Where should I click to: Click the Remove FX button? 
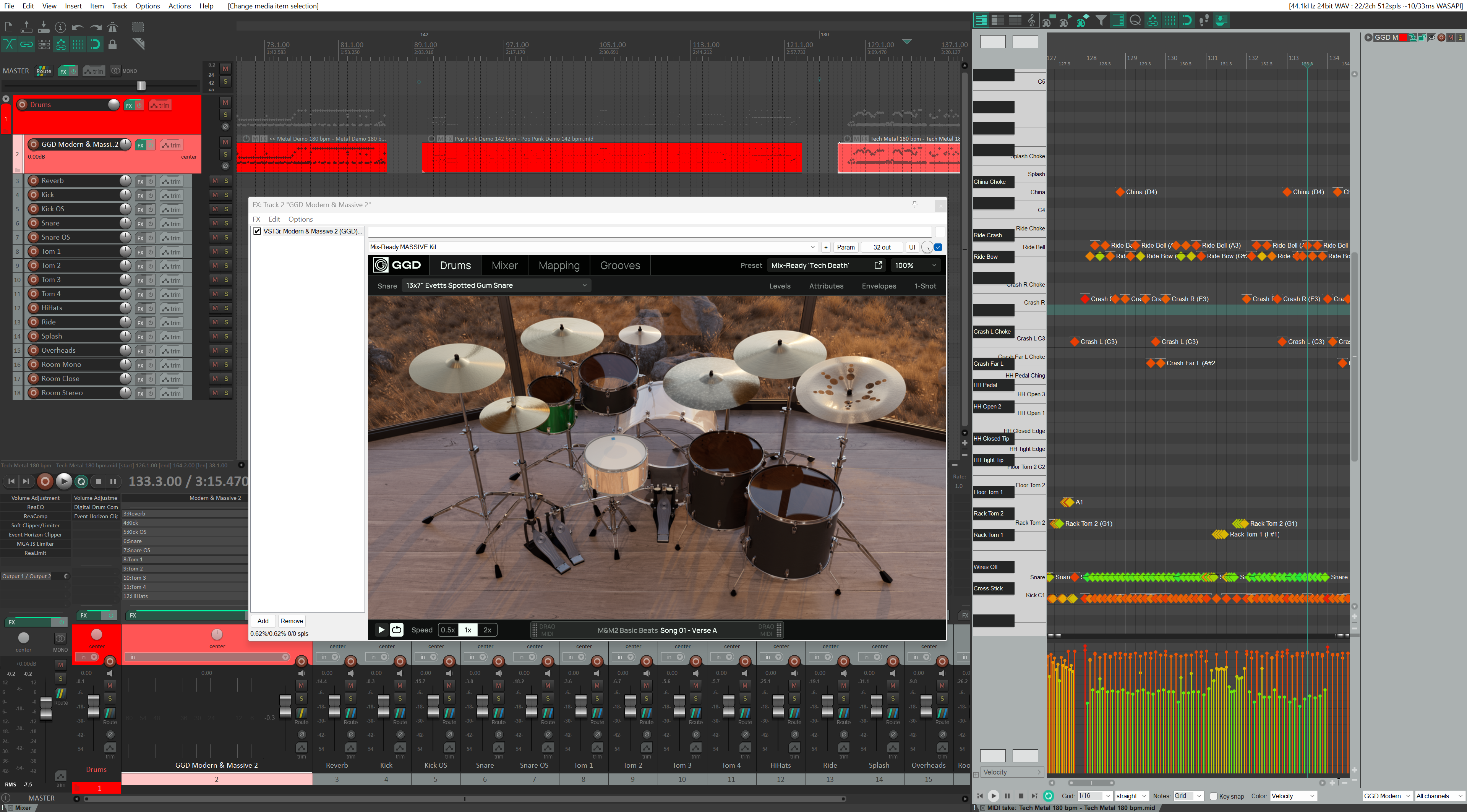click(291, 621)
